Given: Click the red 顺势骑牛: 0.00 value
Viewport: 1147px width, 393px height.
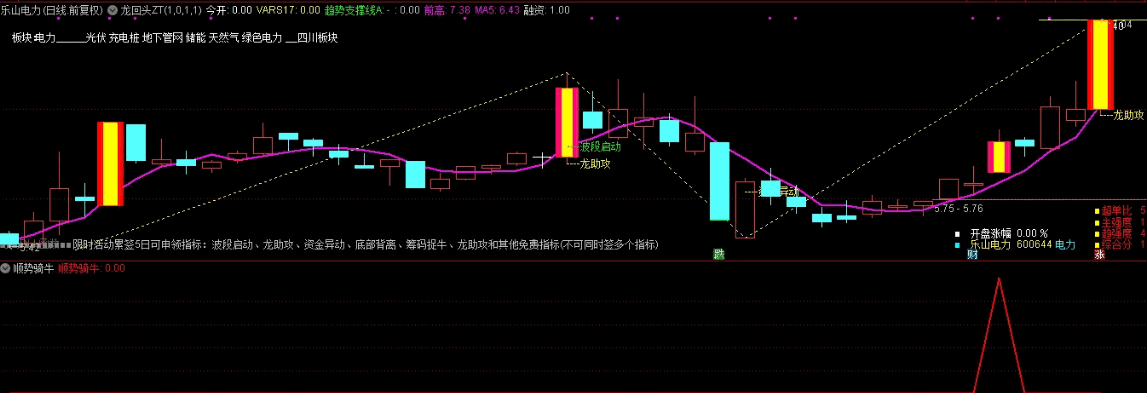Looking at the screenshot, I should [x=91, y=269].
